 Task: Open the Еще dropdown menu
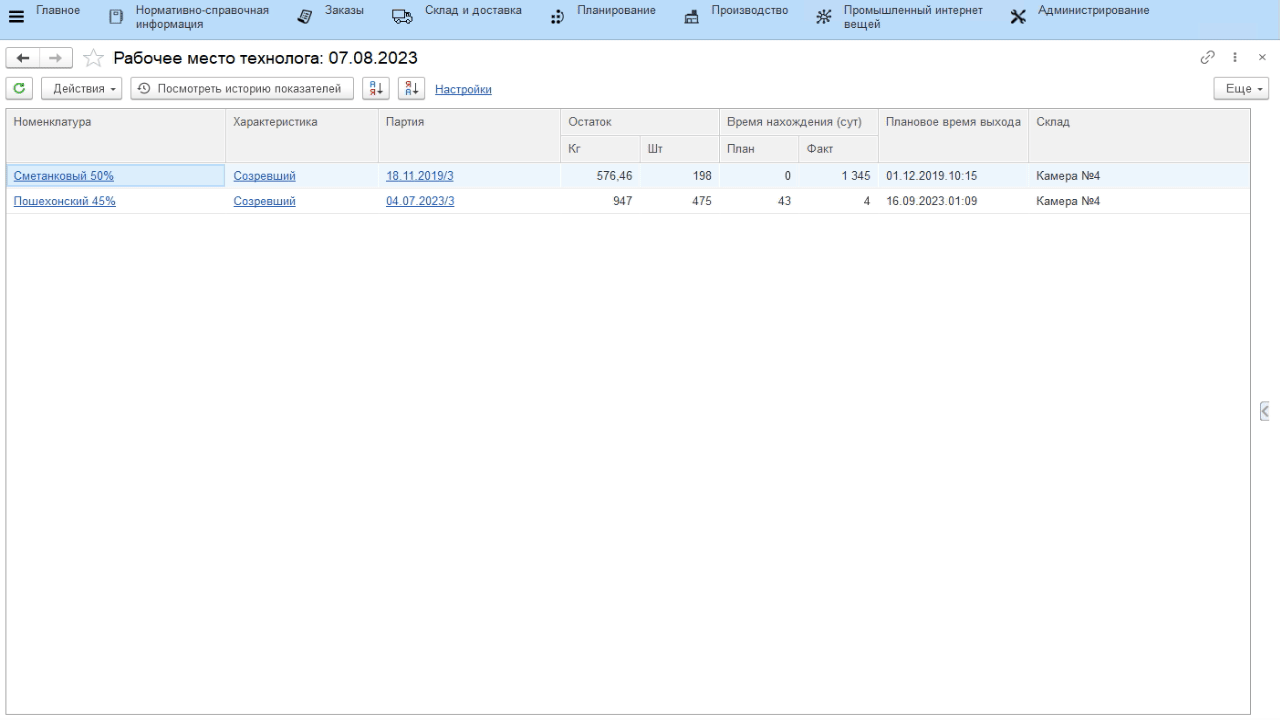coord(1241,89)
